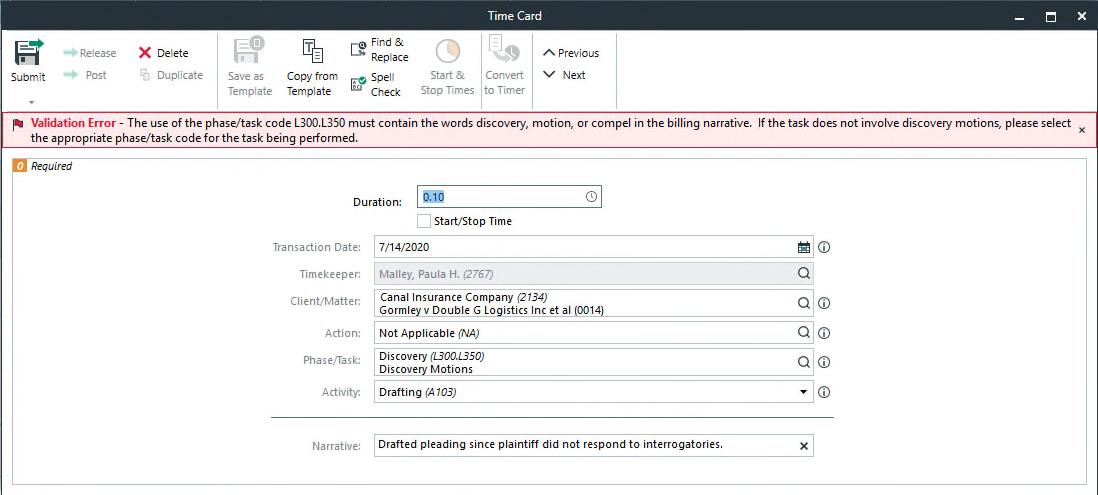Click the Client/Matter search magnifier
Screen dimensions: 1098x495
point(804,303)
